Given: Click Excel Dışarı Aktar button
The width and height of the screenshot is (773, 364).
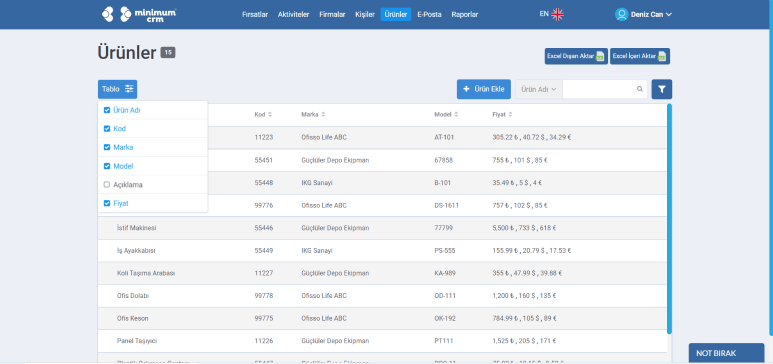Looking at the screenshot, I should coord(576,56).
